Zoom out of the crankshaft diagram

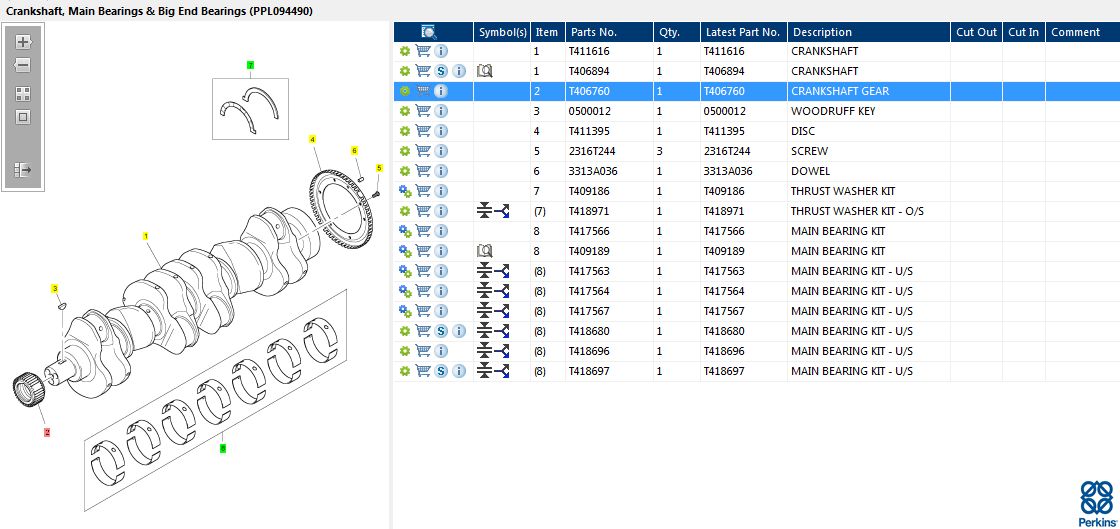[23, 66]
